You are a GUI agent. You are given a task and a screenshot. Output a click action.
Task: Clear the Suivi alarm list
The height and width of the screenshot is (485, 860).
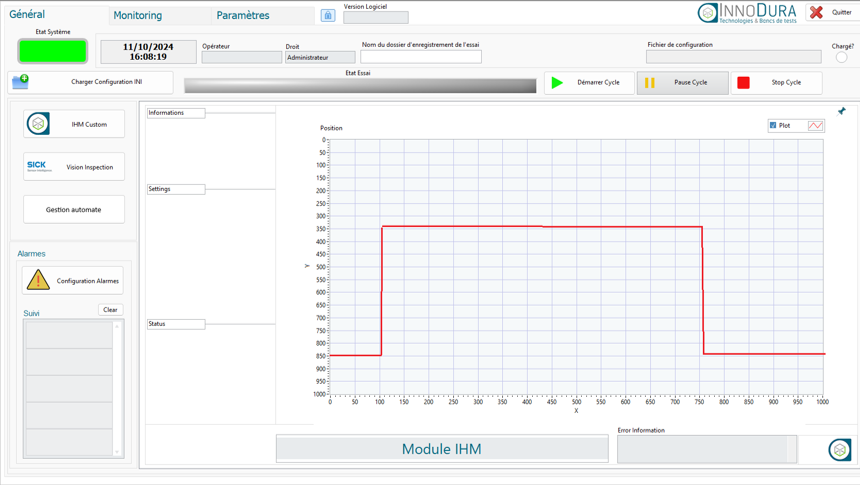tap(110, 310)
